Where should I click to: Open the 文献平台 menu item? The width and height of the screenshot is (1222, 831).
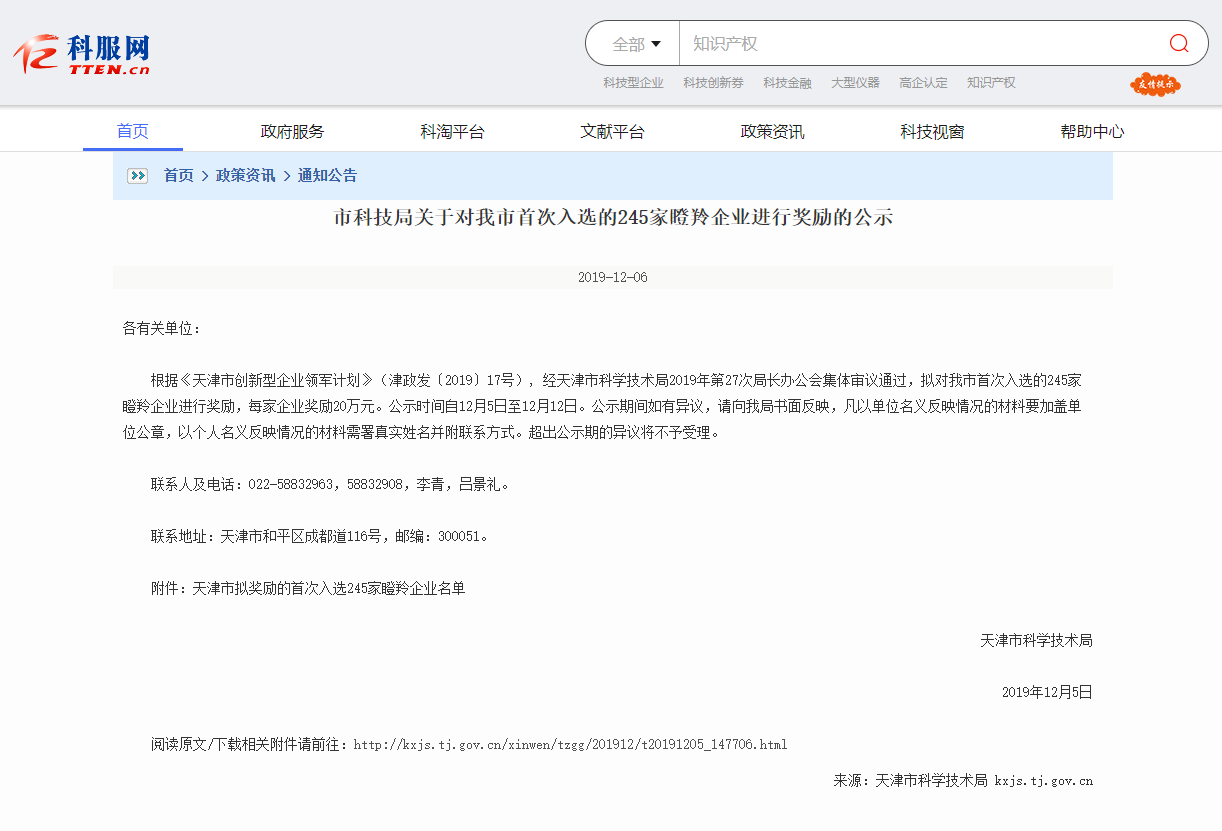(612, 131)
